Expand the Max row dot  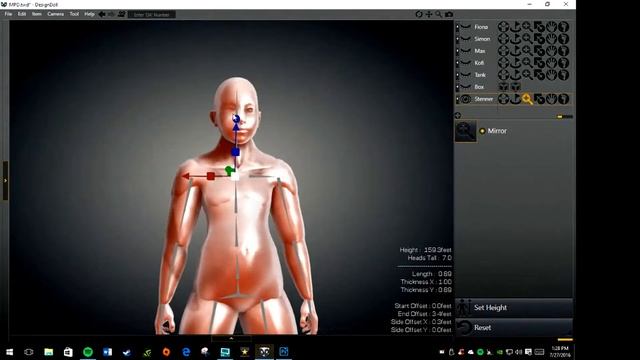point(458,51)
